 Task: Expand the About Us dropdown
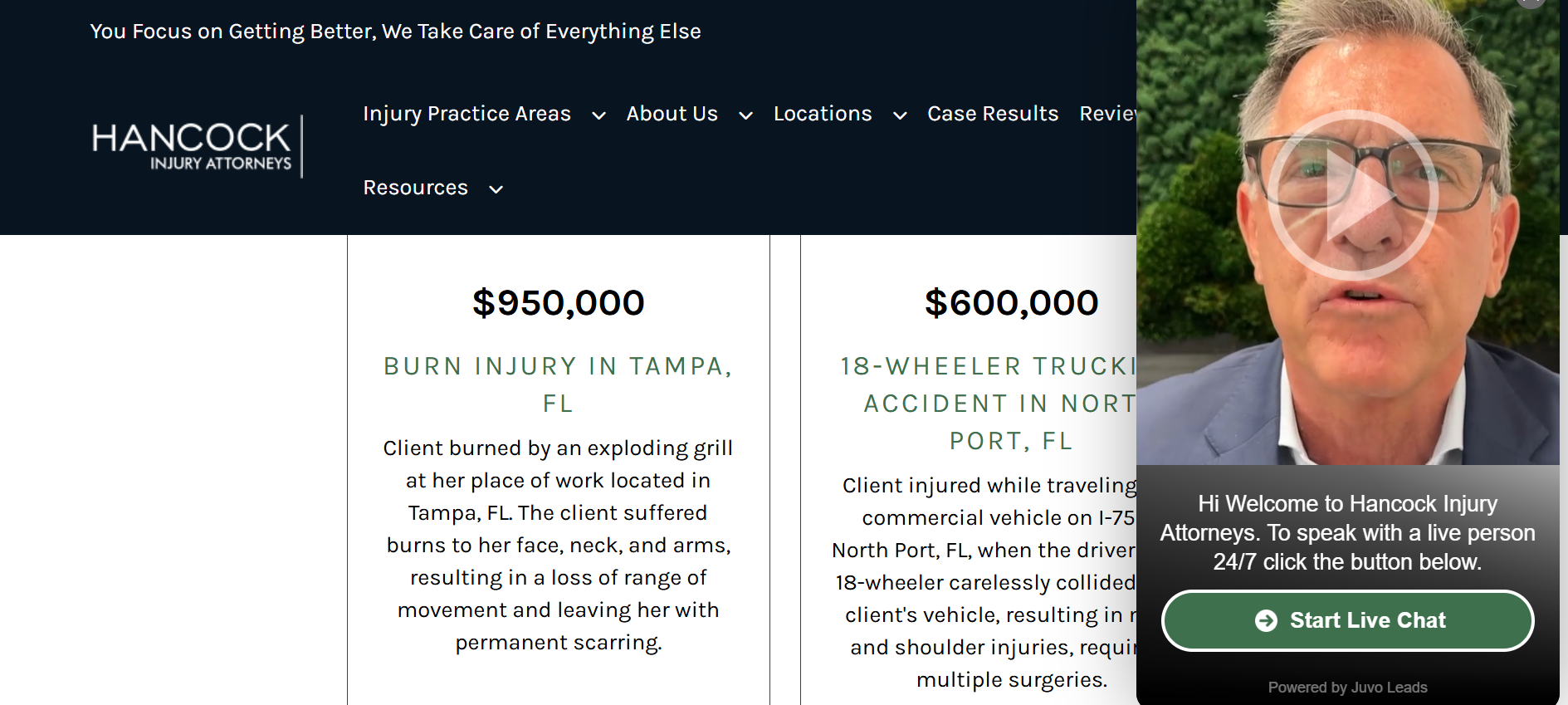tap(745, 116)
